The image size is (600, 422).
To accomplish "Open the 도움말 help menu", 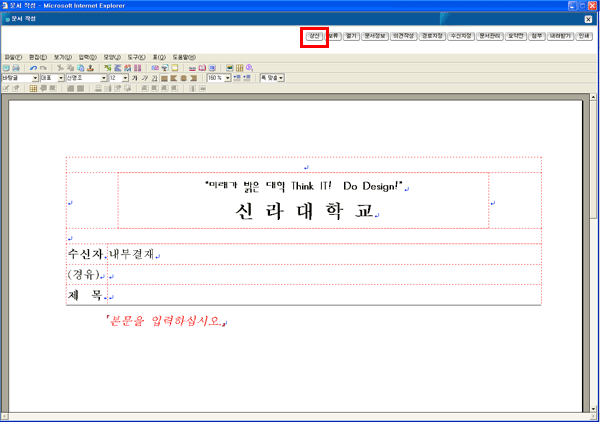I will [184, 57].
